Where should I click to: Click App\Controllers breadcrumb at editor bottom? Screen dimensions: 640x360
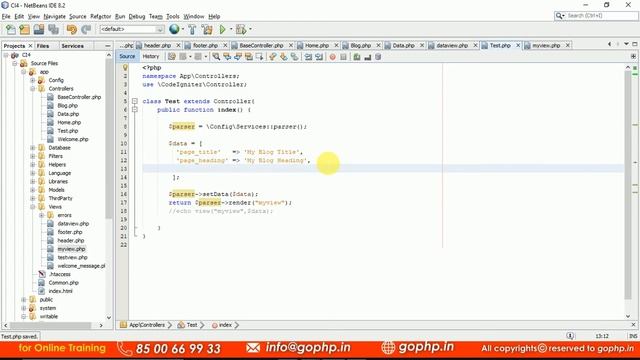(x=147, y=325)
